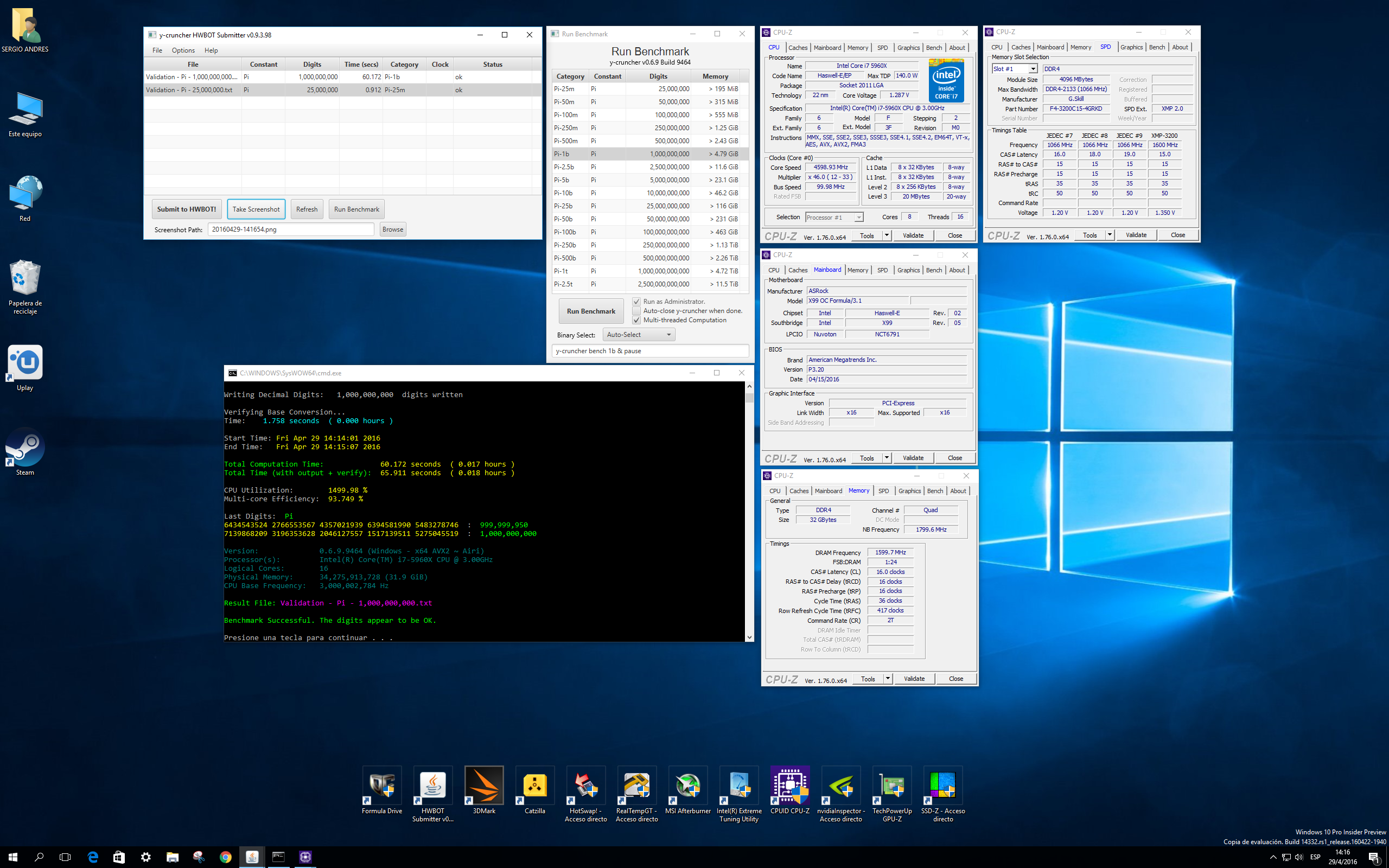
Task: Open the Options menu in HWBOT Submitter
Action: click(x=183, y=50)
